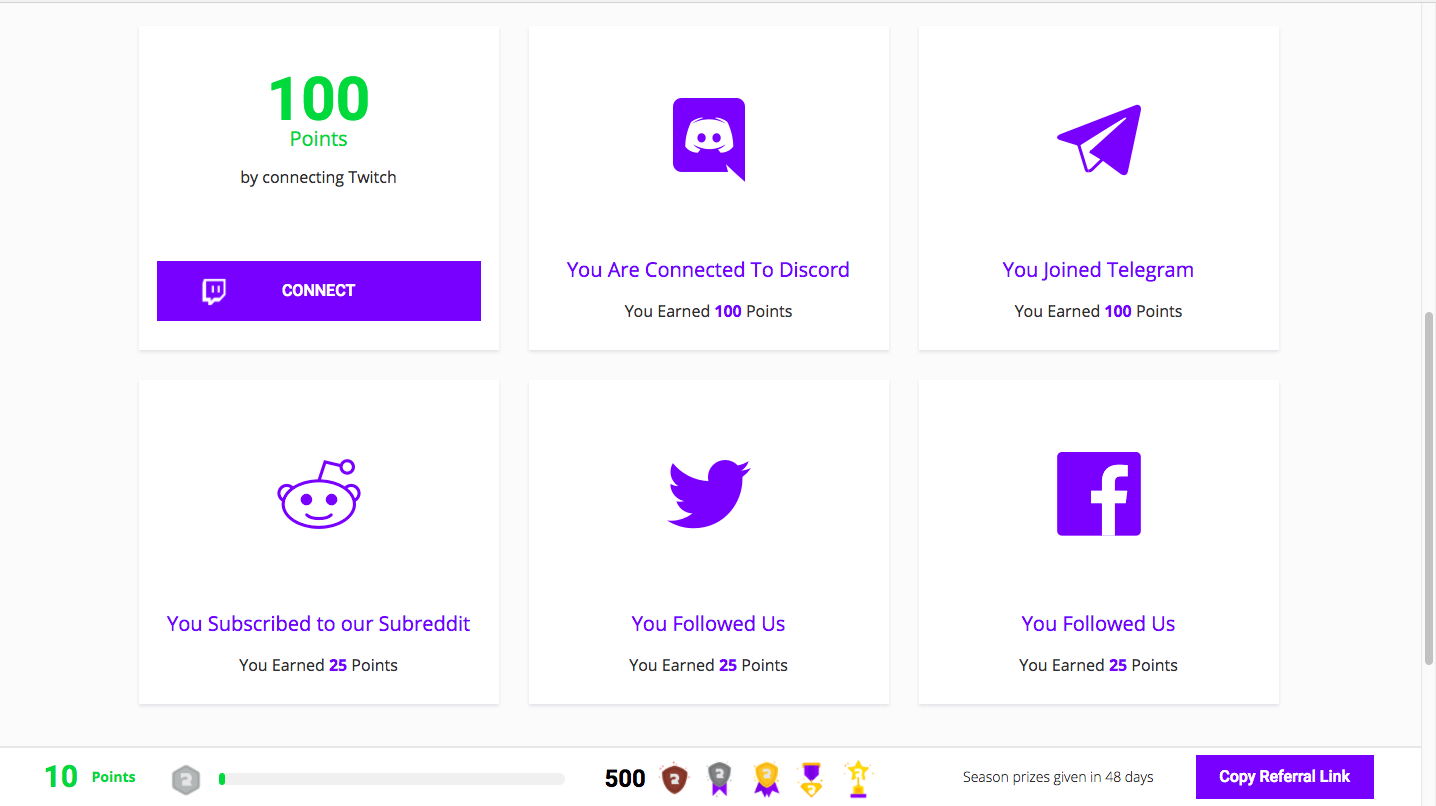The height and width of the screenshot is (806, 1436).
Task: Click the gold ribbon medal badge
Action: 766,778
